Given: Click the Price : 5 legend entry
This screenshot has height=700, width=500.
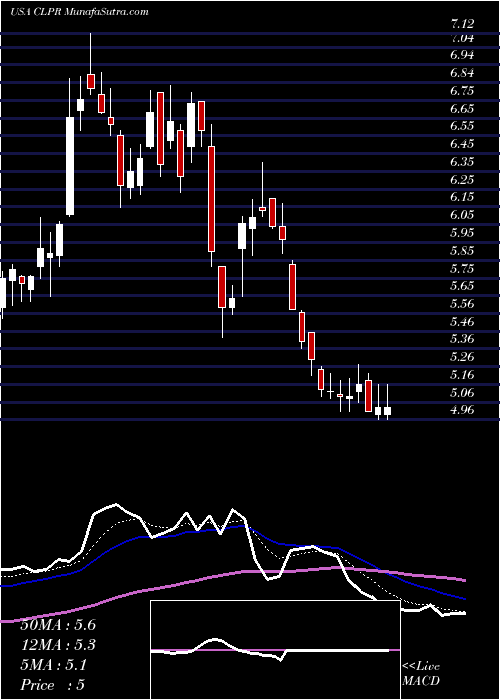Looking at the screenshot, I should click(52, 685).
